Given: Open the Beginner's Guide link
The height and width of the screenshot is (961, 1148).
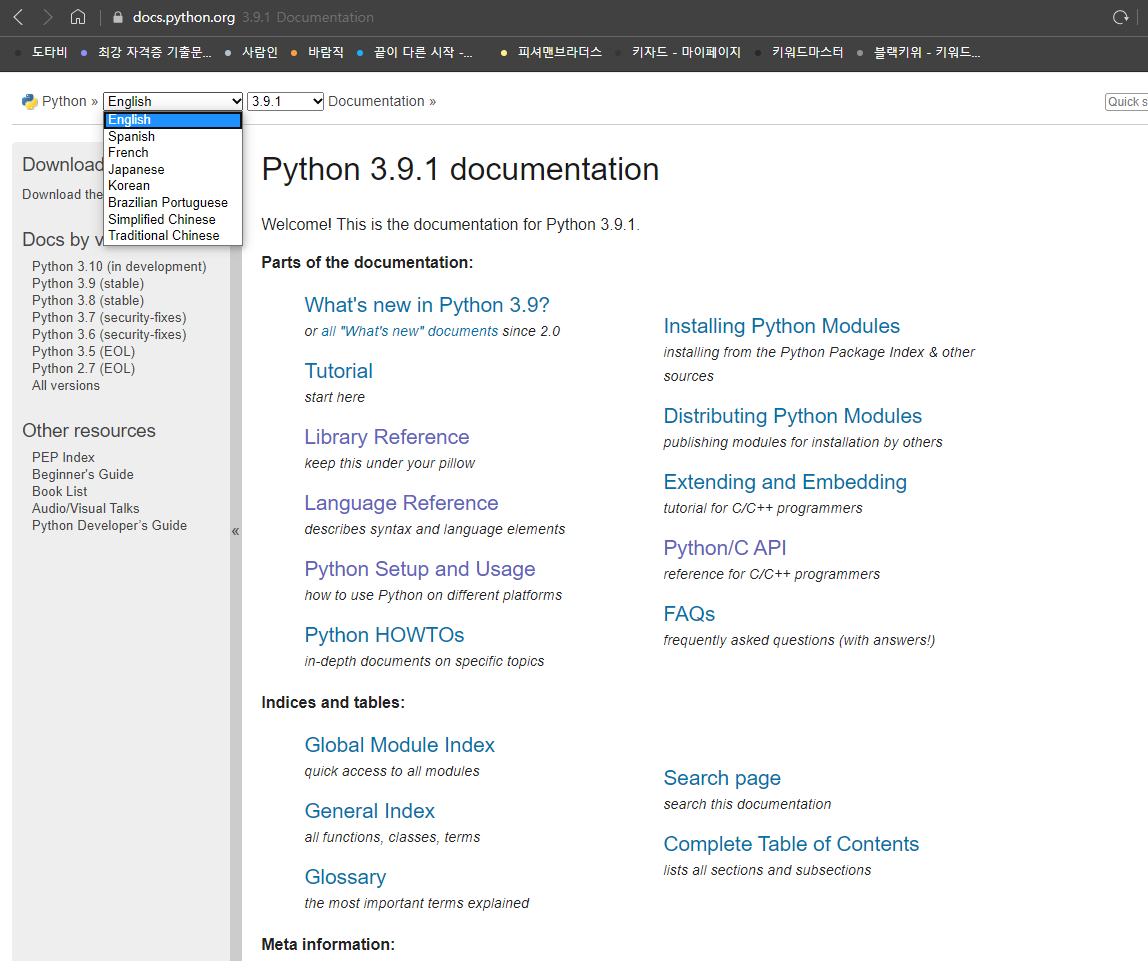Looking at the screenshot, I should point(83,474).
